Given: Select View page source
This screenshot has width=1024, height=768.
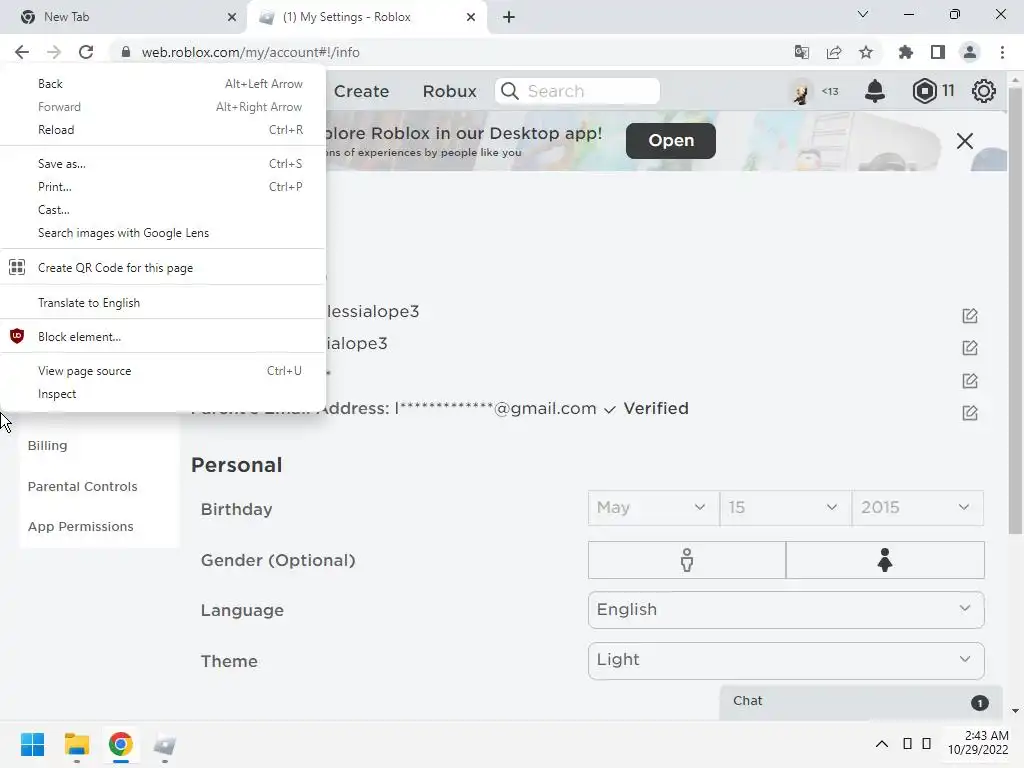Looking at the screenshot, I should pos(163,371).
